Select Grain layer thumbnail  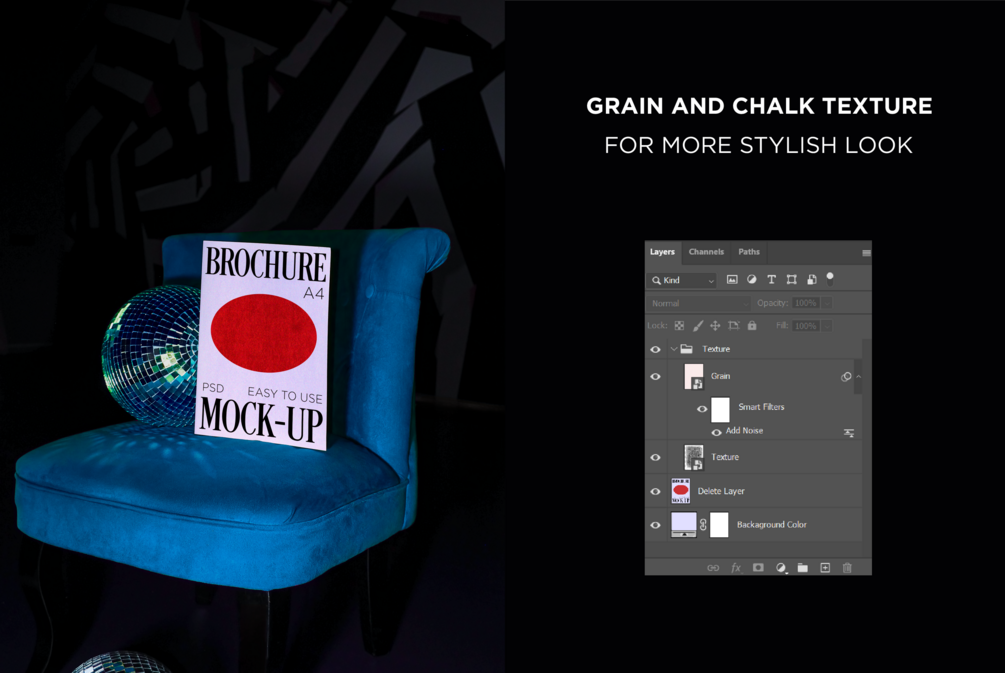[x=694, y=377]
